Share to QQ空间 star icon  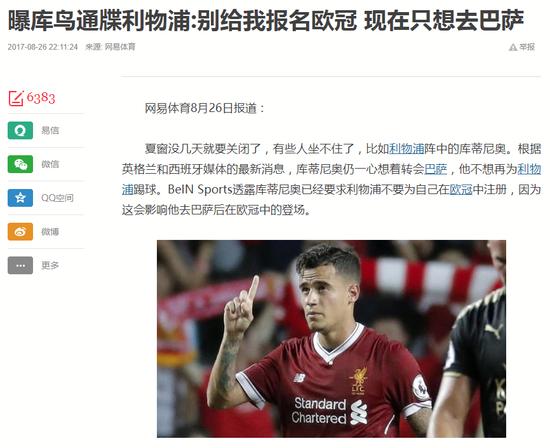pyautogui.click(x=20, y=198)
